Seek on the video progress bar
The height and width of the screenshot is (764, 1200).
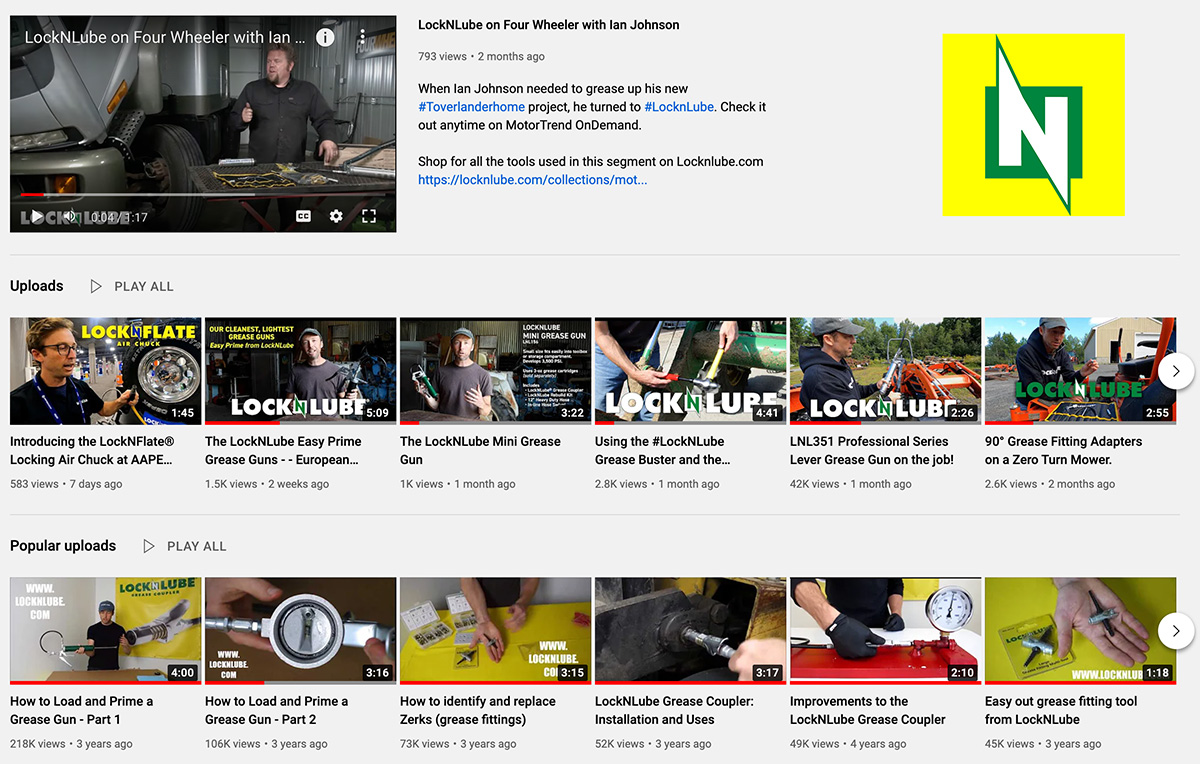pyautogui.click(x=200, y=195)
